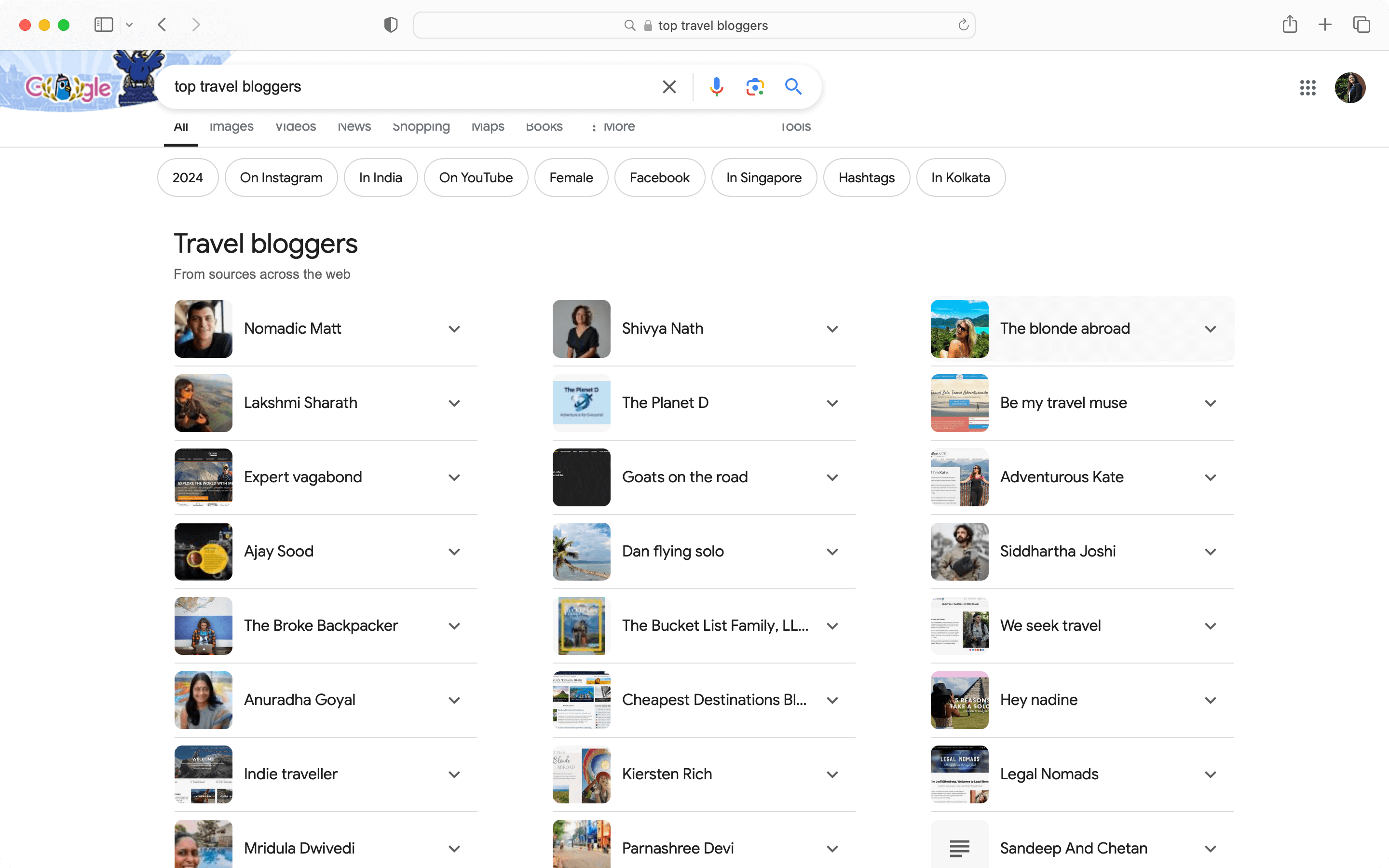Go back to the previous page
The height and width of the screenshot is (868, 1389).
point(163,25)
